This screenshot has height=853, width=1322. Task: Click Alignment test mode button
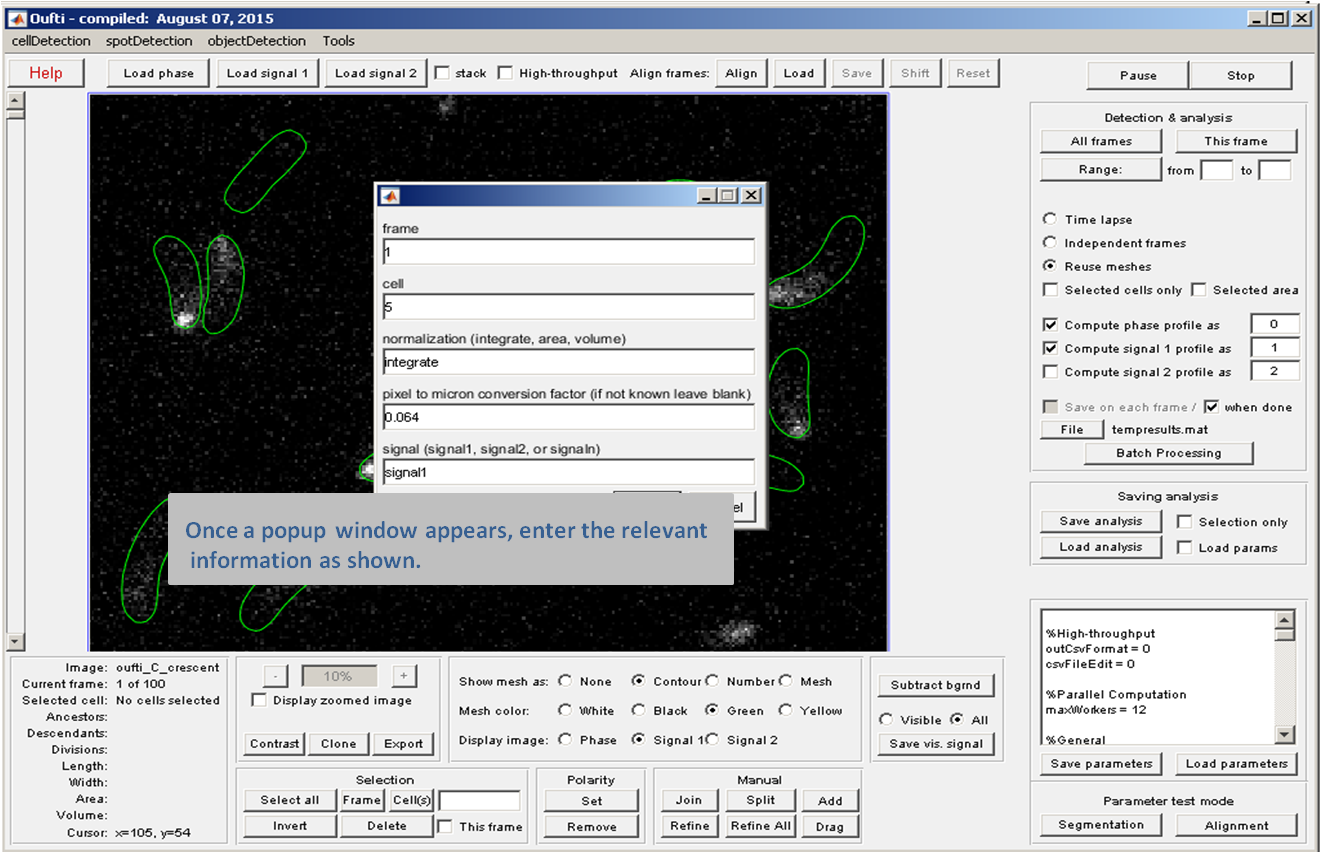pos(1236,826)
